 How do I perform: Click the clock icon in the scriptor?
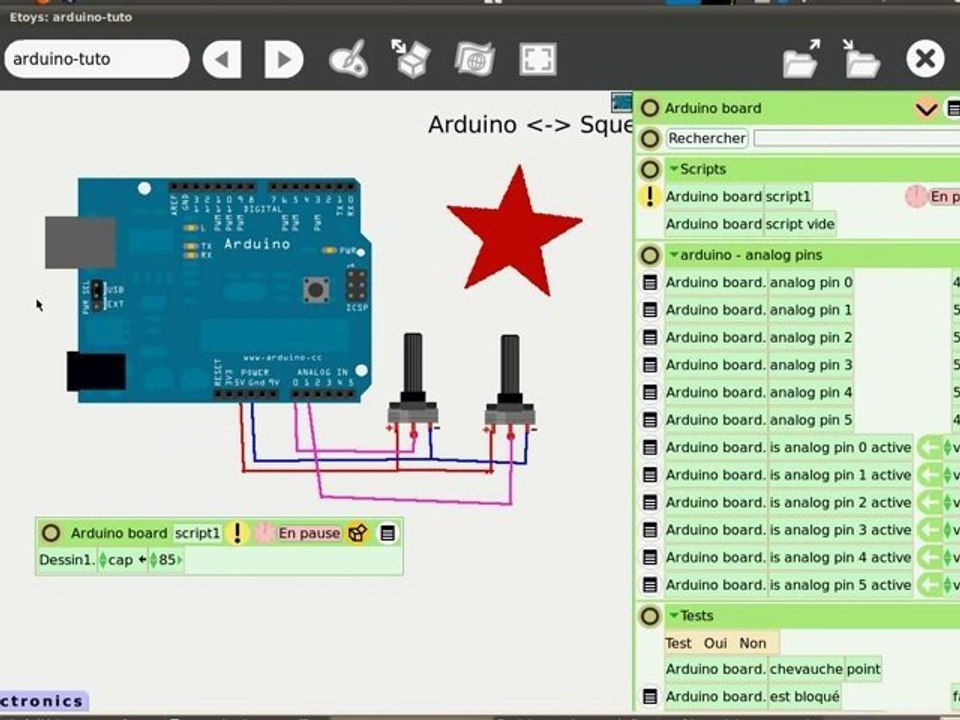click(264, 533)
